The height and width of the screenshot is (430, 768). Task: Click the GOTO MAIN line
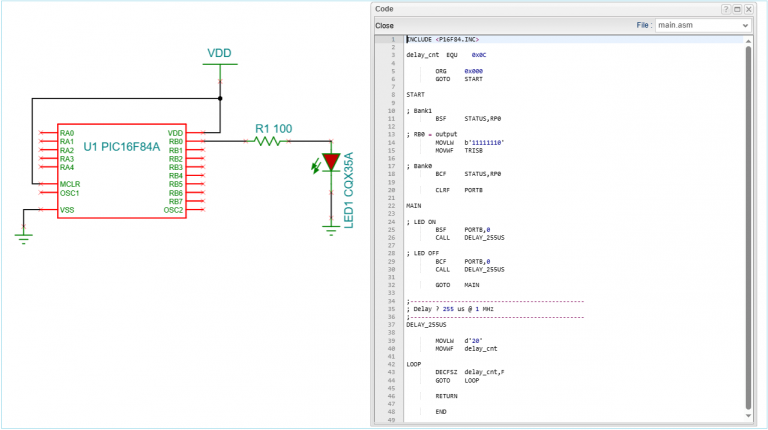click(x=457, y=285)
